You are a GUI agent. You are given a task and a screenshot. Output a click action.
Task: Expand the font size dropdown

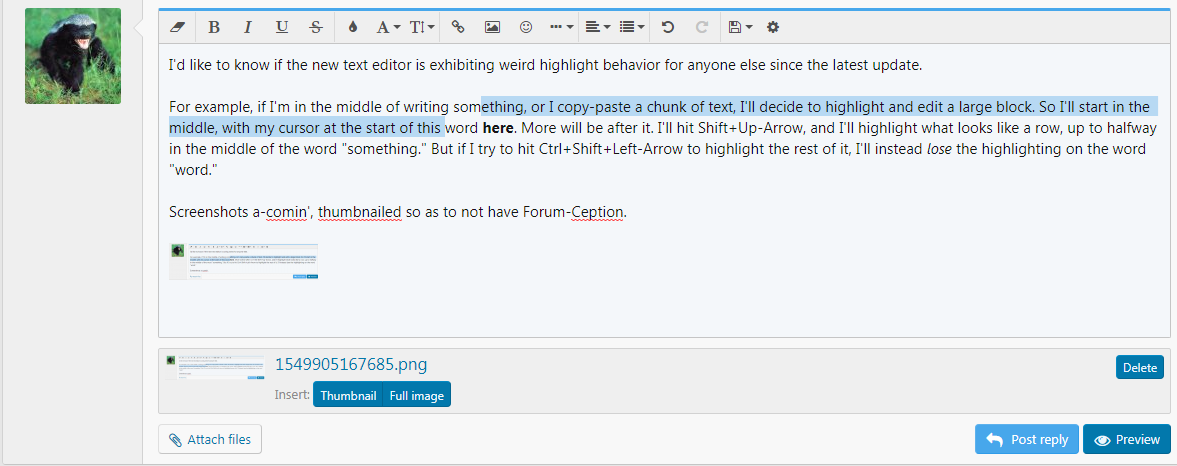coord(422,27)
